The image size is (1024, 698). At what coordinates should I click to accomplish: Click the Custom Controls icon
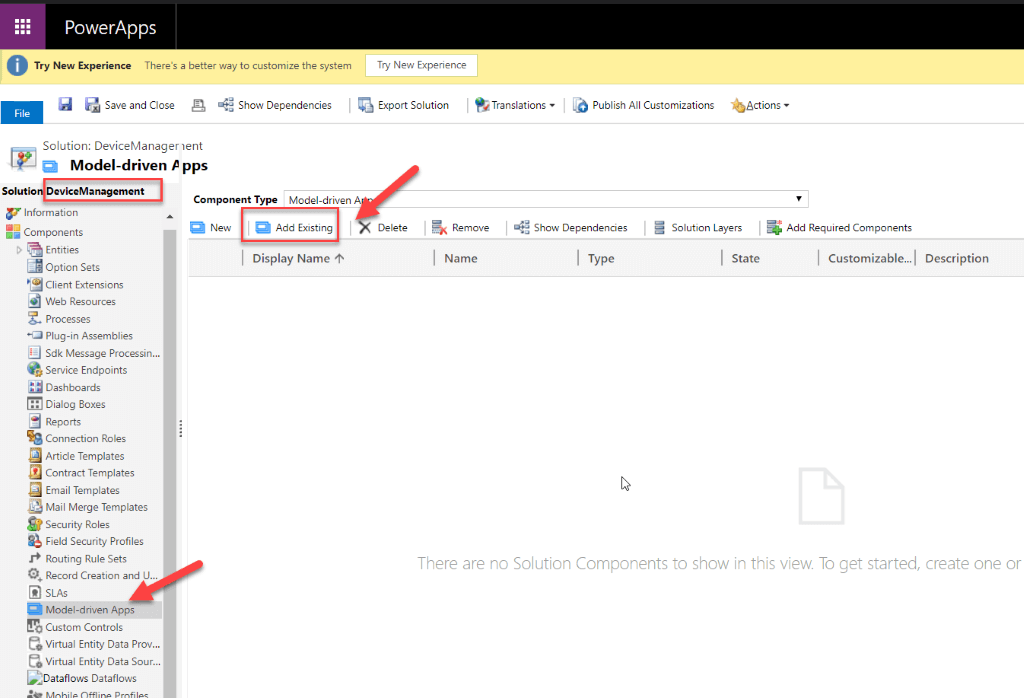pos(35,626)
